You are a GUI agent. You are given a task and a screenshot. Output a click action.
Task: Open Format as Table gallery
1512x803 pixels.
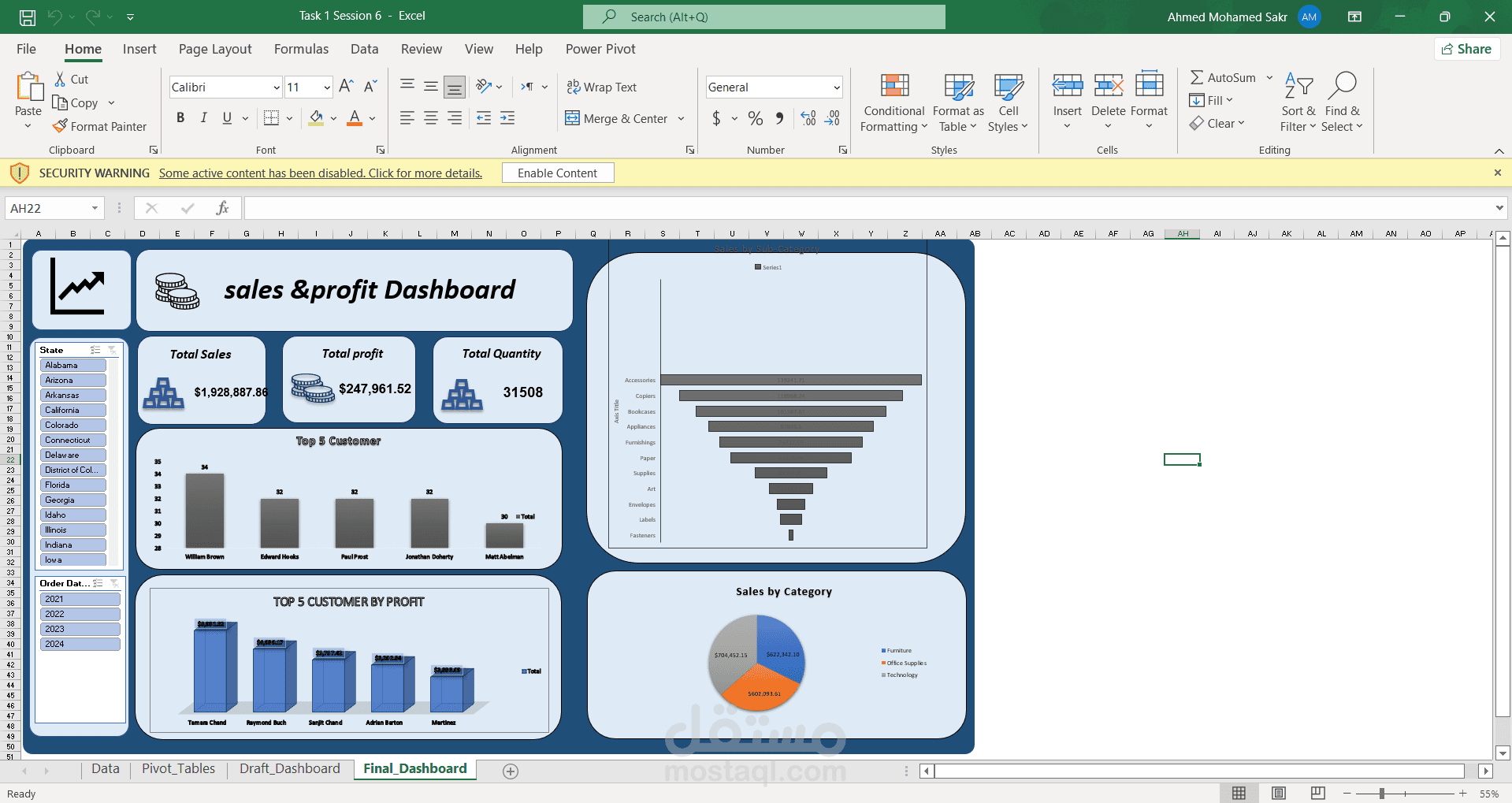[958, 102]
